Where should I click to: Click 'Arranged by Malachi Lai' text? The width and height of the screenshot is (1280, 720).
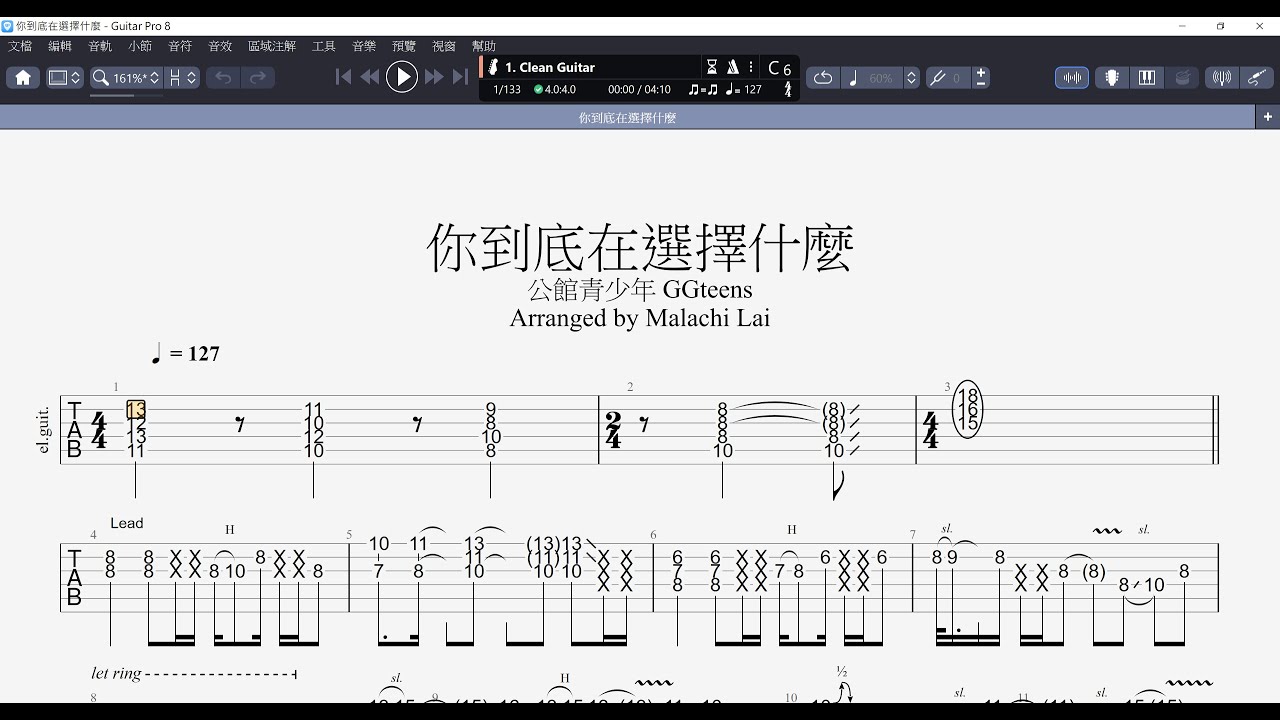[640, 318]
